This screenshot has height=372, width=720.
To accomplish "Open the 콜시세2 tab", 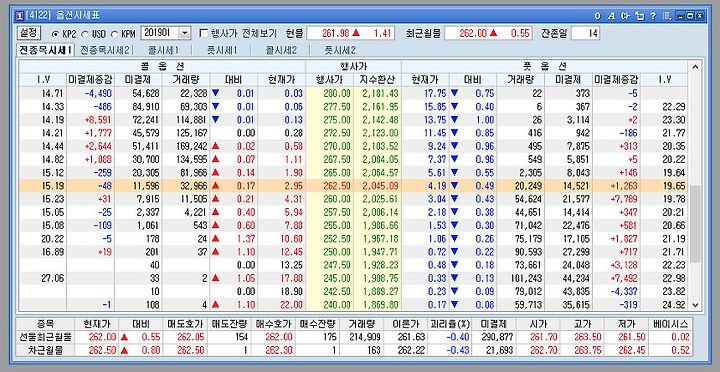I will (281, 50).
